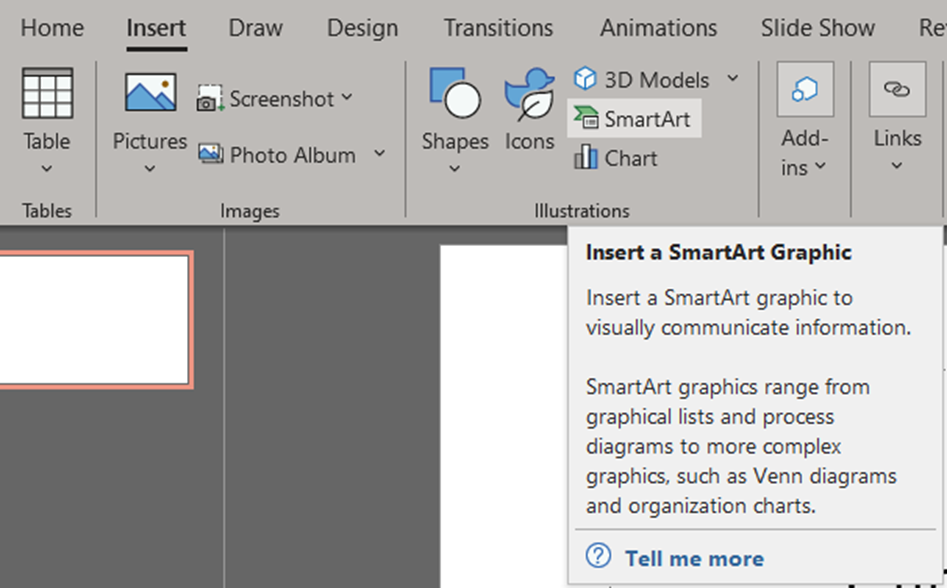Open the Photo Album dropdown chevron
The height and width of the screenshot is (588, 947).
coord(379,153)
